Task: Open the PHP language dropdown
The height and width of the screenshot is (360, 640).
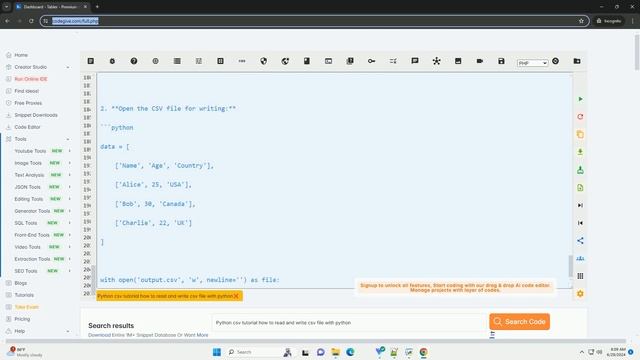Action: click(532, 63)
